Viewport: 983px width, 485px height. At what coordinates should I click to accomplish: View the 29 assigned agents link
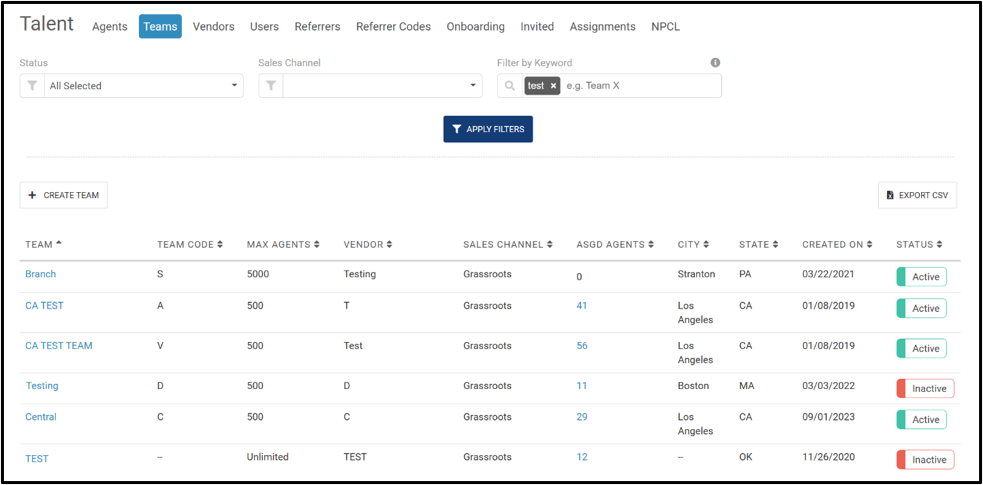582,417
